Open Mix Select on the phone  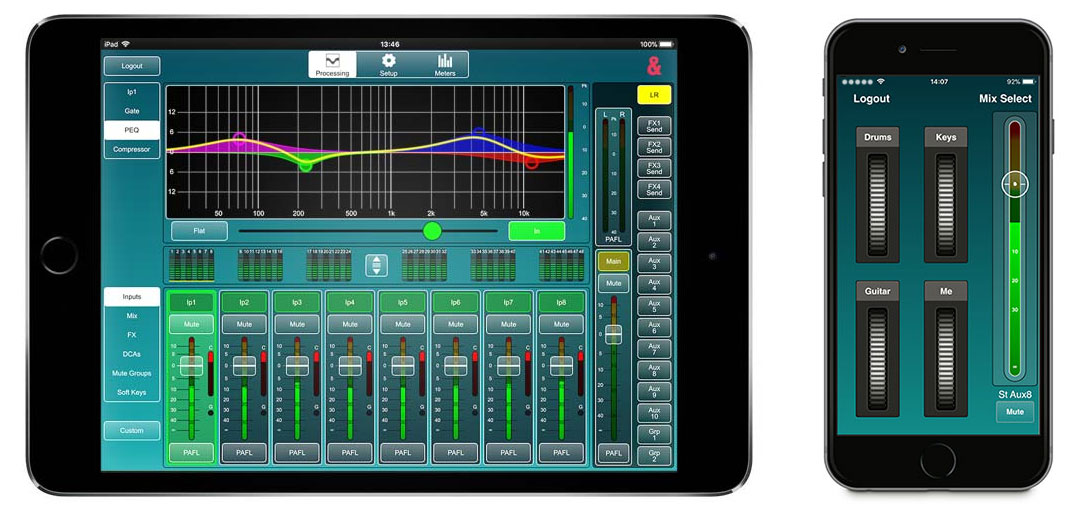coord(1005,99)
